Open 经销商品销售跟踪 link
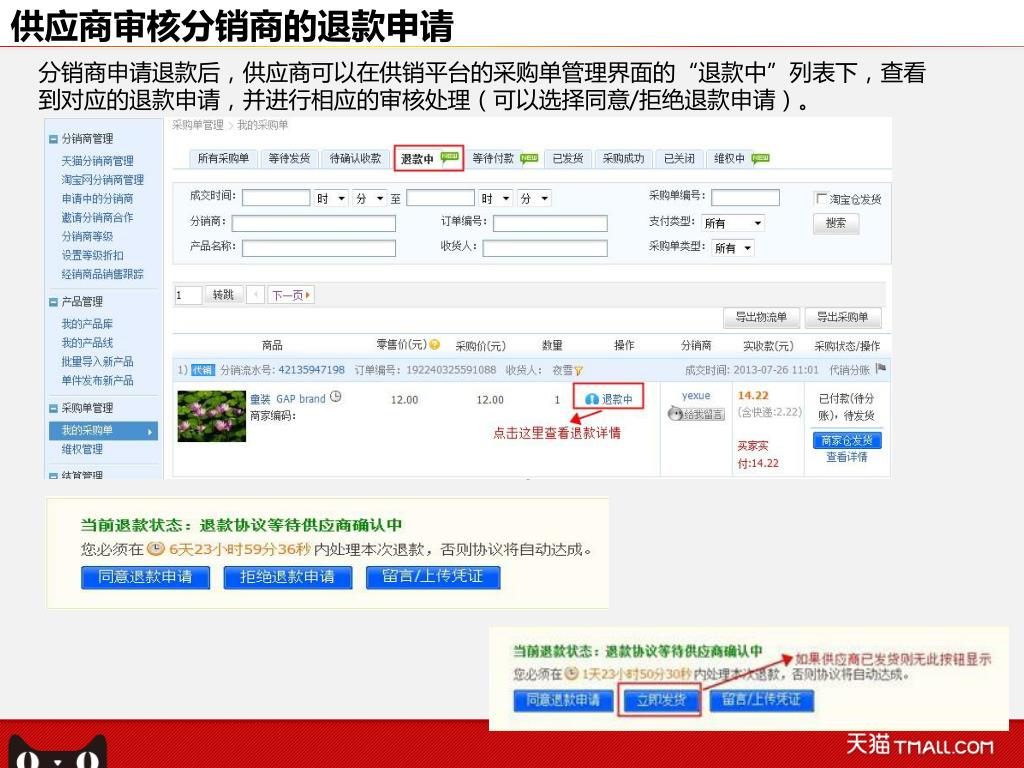This screenshot has width=1024, height=768. (103, 274)
